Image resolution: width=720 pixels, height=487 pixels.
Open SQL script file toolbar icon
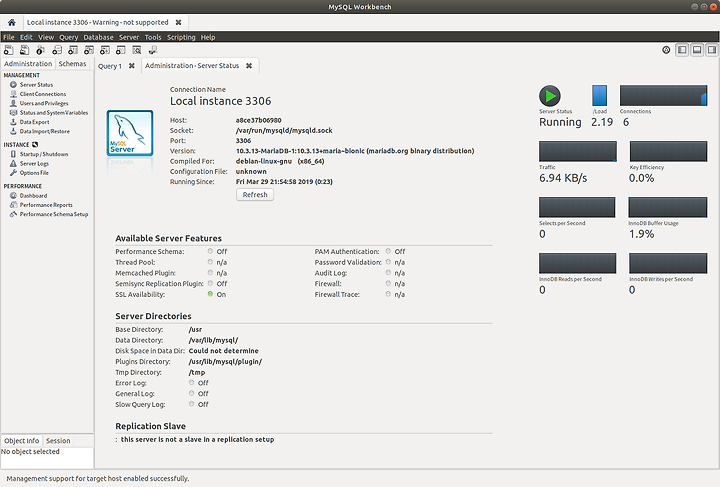(x=24, y=50)
